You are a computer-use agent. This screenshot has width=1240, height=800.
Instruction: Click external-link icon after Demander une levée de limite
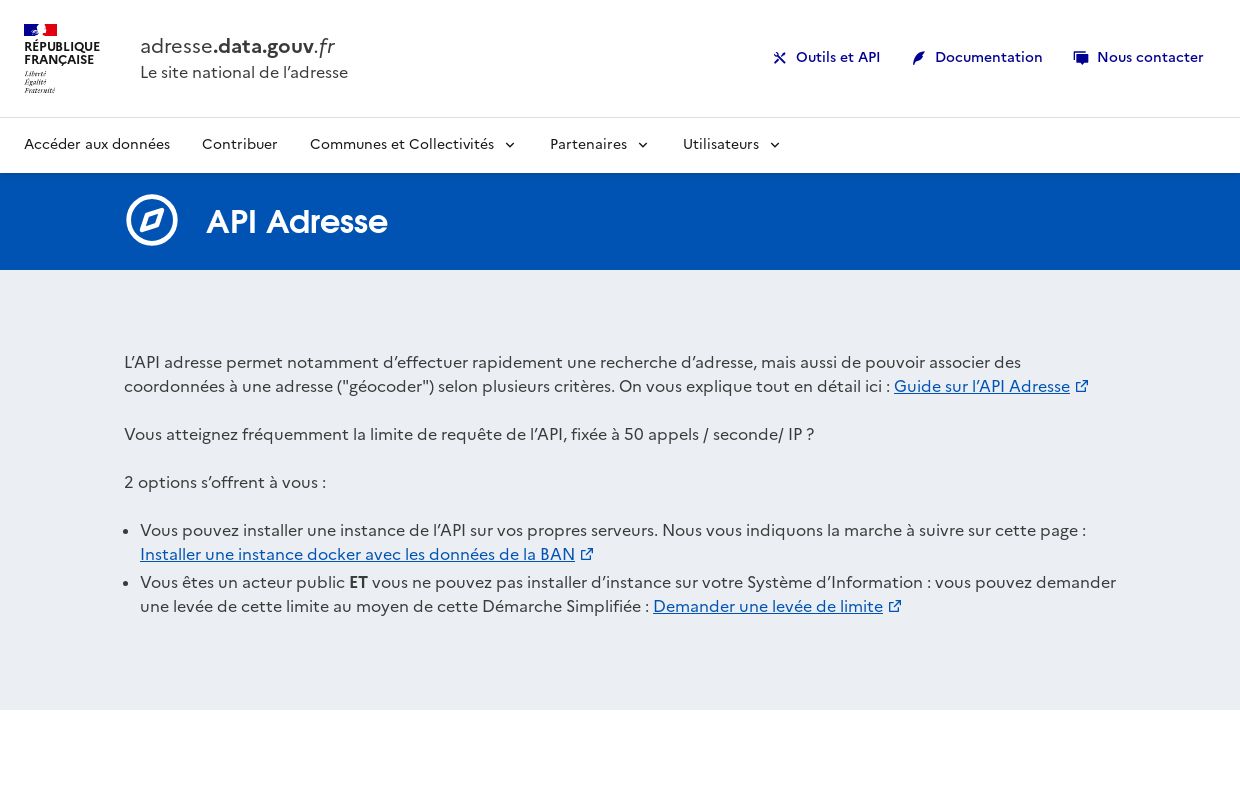click(x=895, y=606)
